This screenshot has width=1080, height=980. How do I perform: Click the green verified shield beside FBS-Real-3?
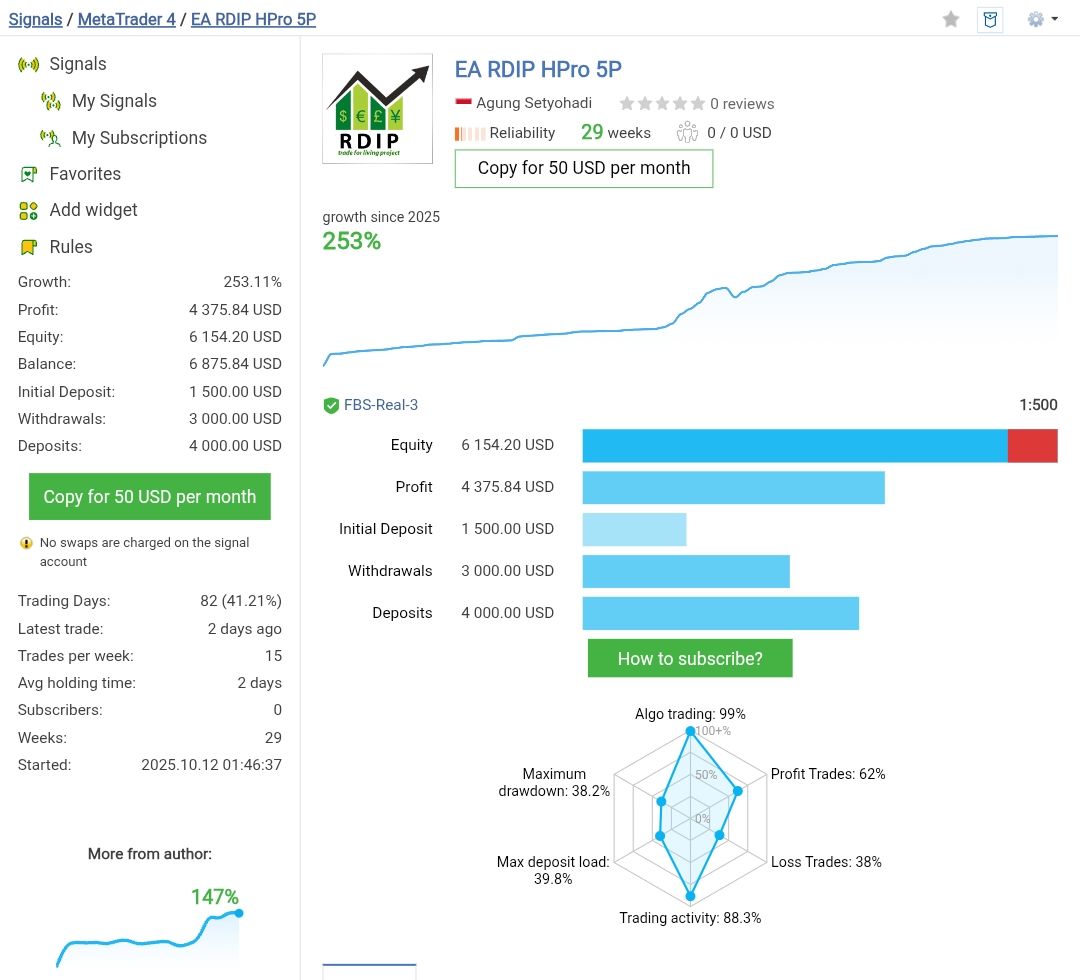pos(331,405)
